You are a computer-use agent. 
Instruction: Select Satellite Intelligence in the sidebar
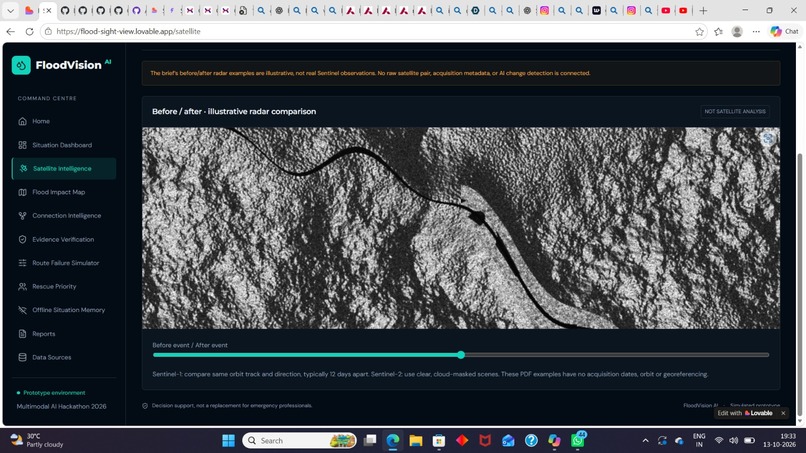(64, 169)
